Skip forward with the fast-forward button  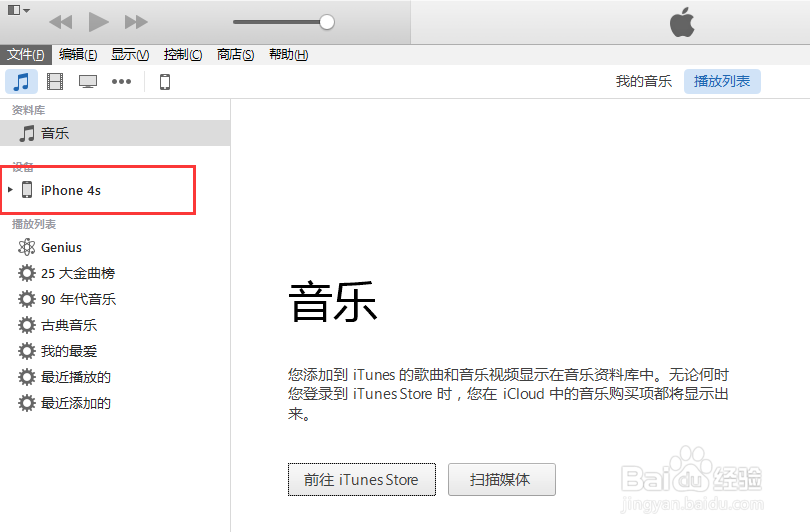tap(136, 22)
